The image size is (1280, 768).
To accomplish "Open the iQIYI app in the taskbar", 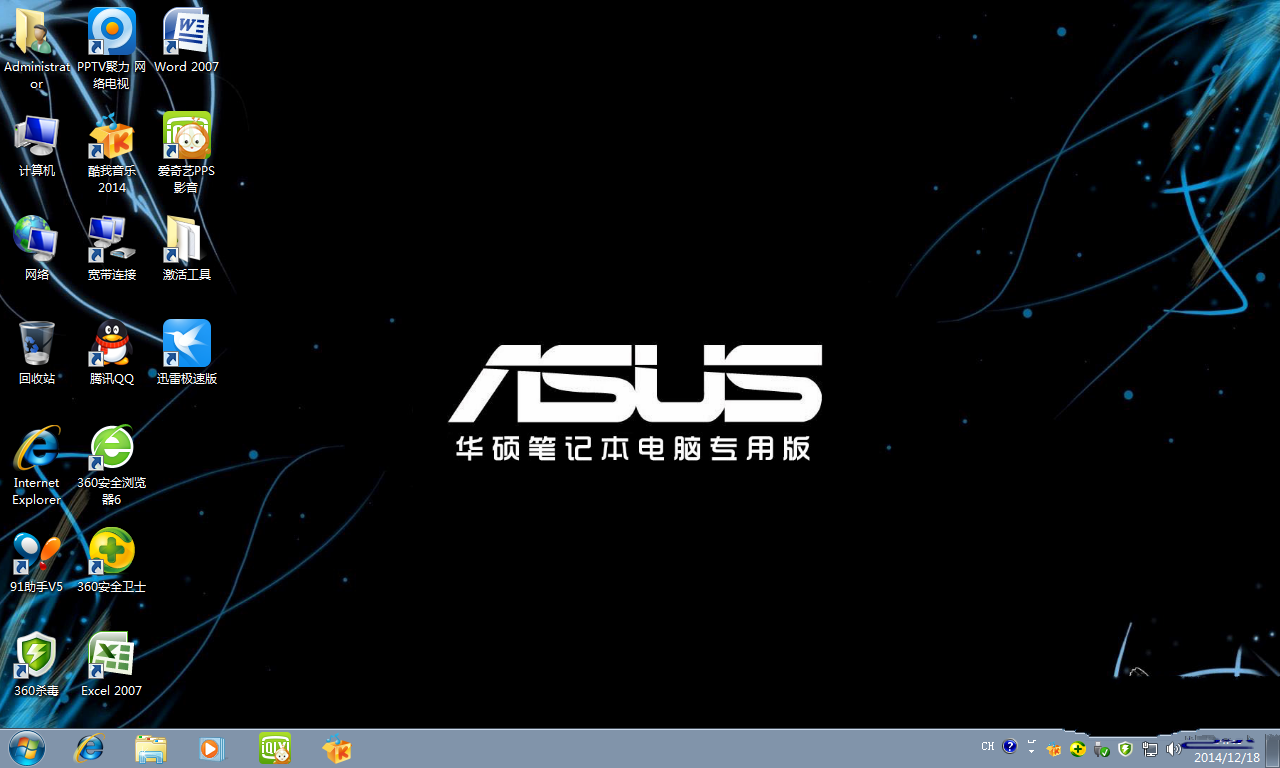I will point(275,748).
